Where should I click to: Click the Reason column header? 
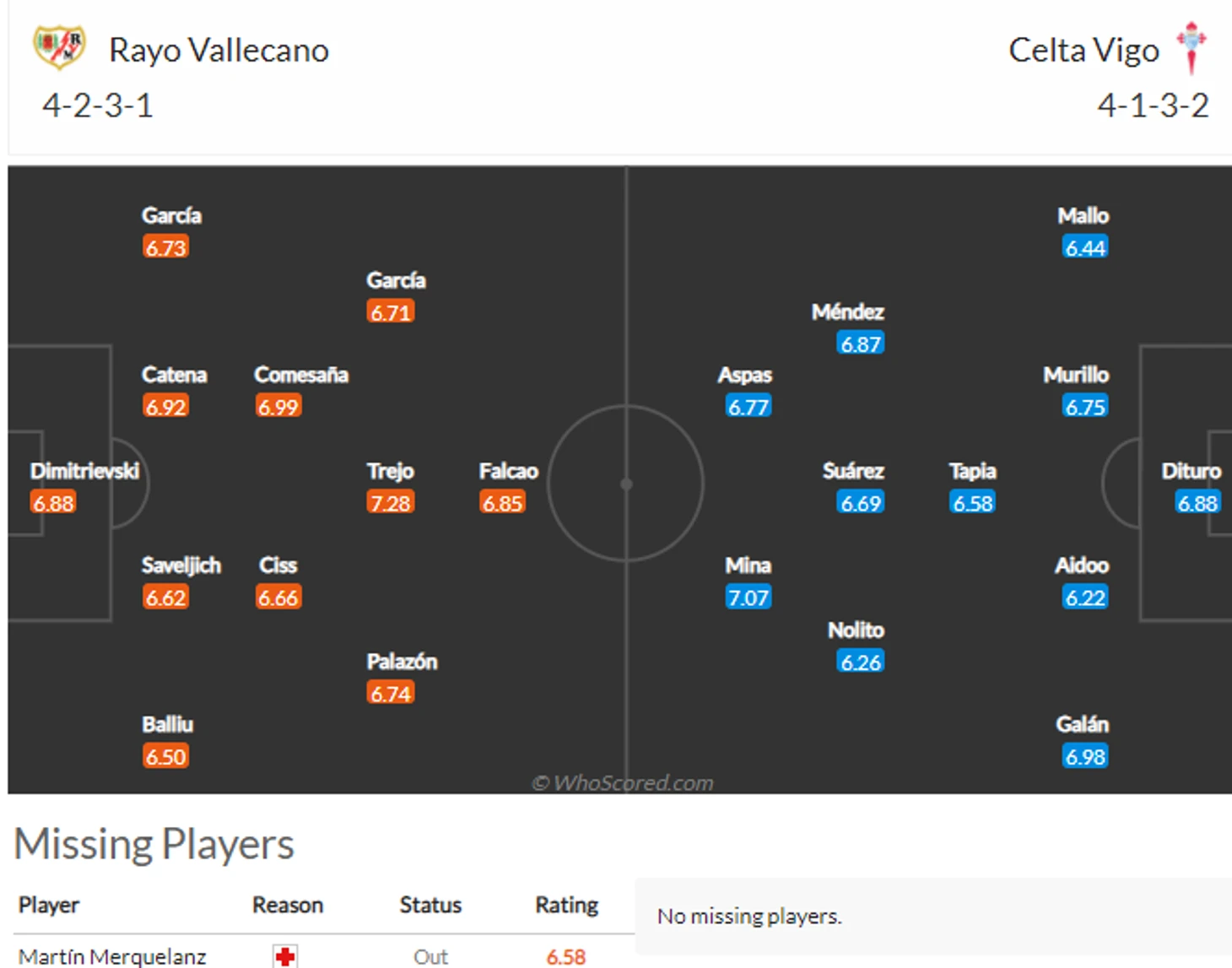click(x=288, y=905)
